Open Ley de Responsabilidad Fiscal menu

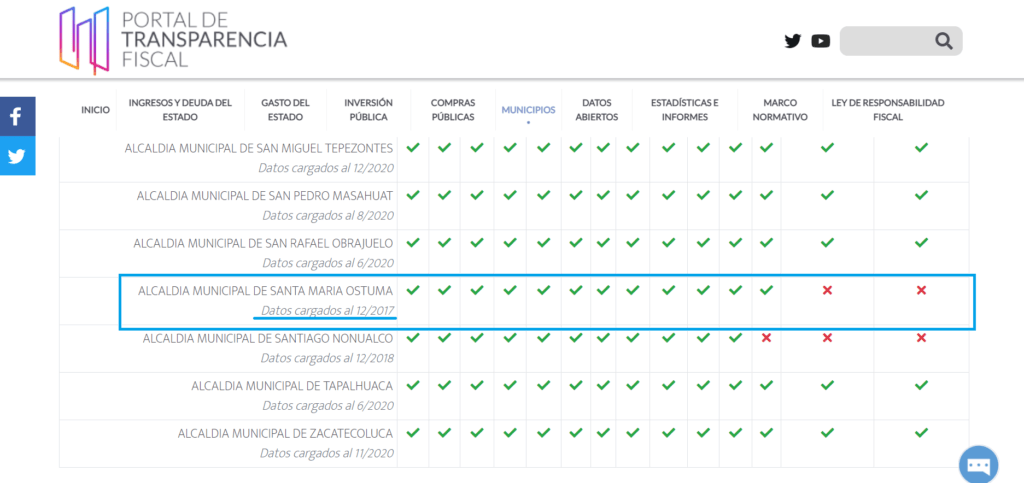tap(888, 110)
